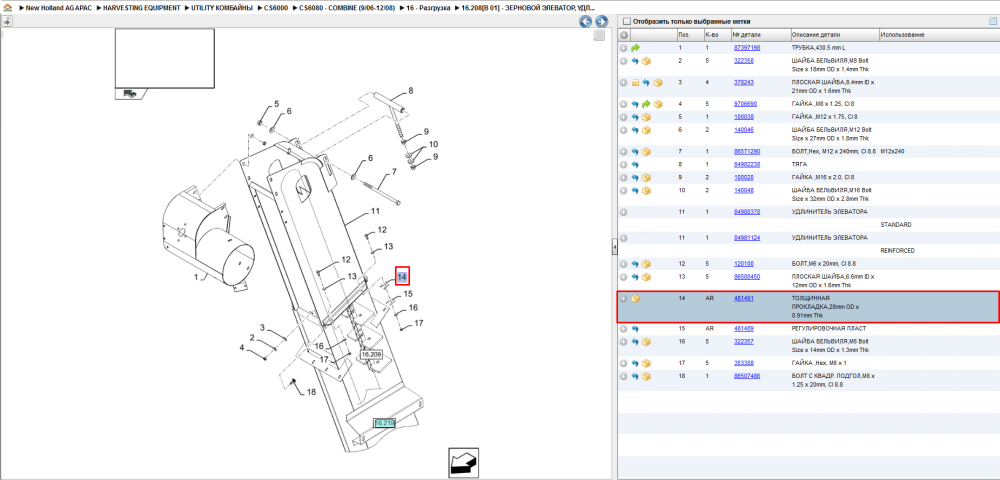This screenshot has width=1000, height=480.
Task: Select callout 14 in the diagram
Action: pyautogui.click(x=402, y=277)
